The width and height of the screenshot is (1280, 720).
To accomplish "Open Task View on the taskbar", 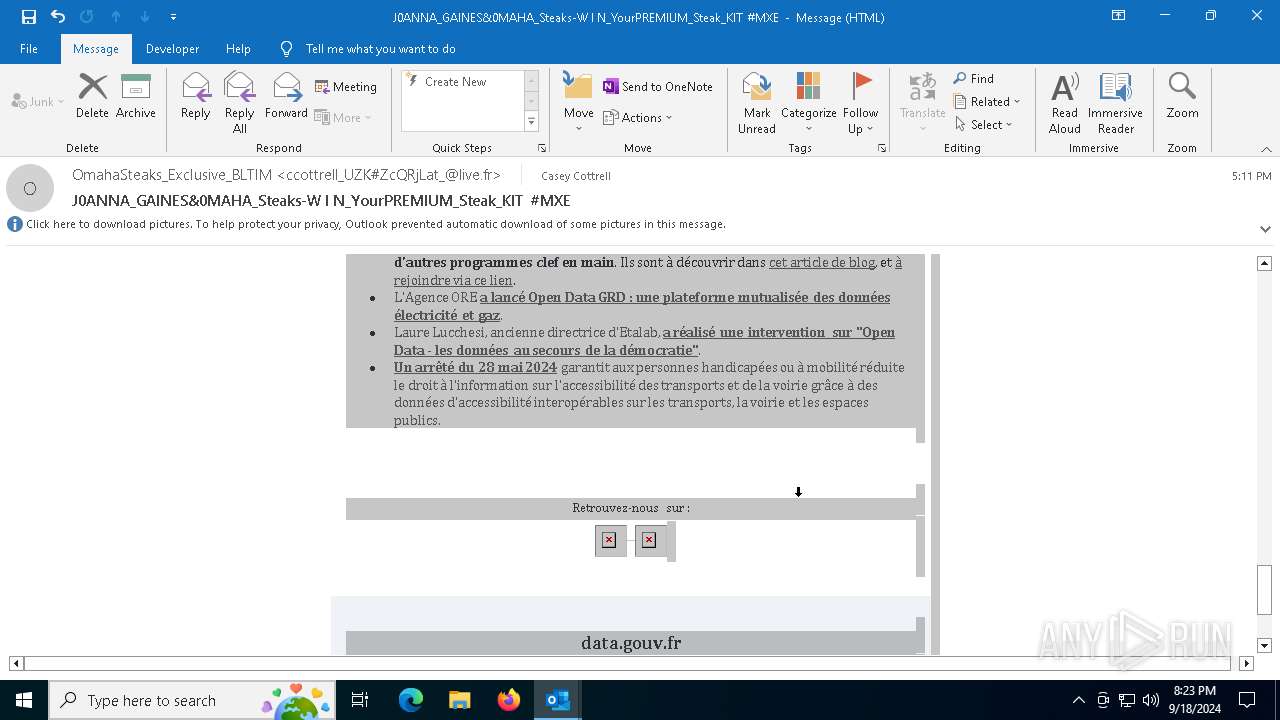I will pos(360,700).
